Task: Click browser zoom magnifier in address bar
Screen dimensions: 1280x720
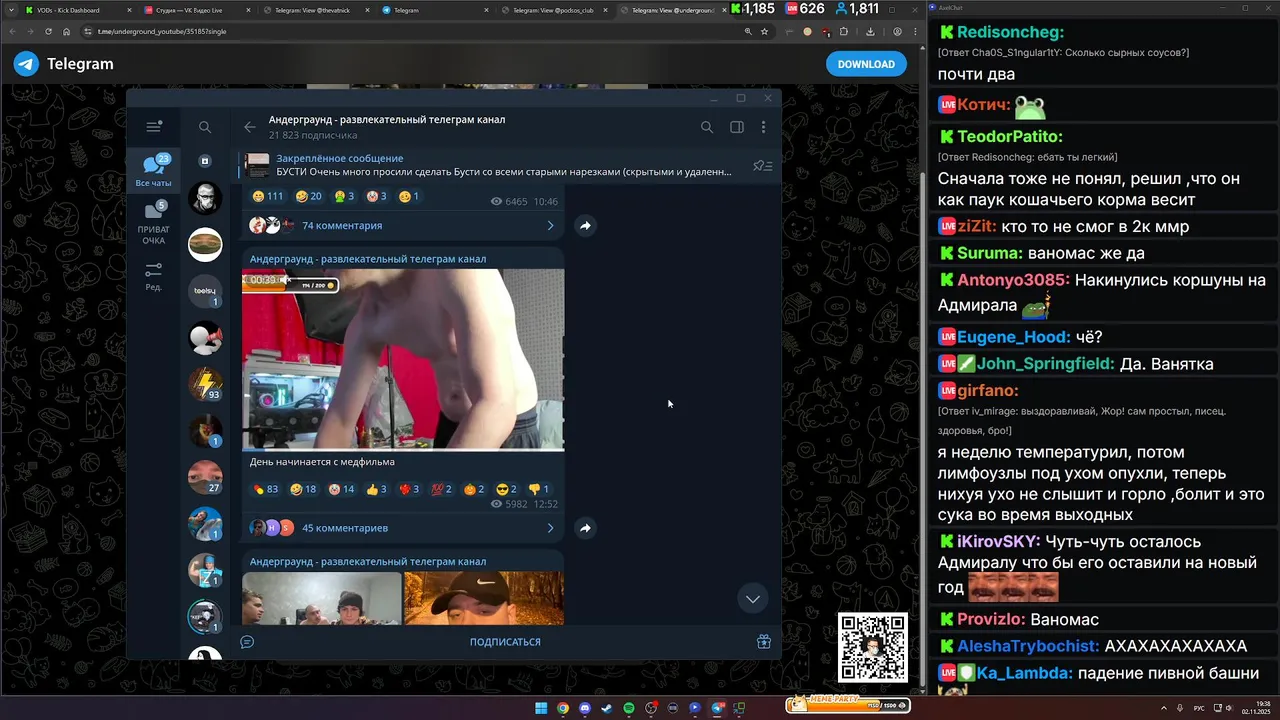Action: tap(747, 31)
